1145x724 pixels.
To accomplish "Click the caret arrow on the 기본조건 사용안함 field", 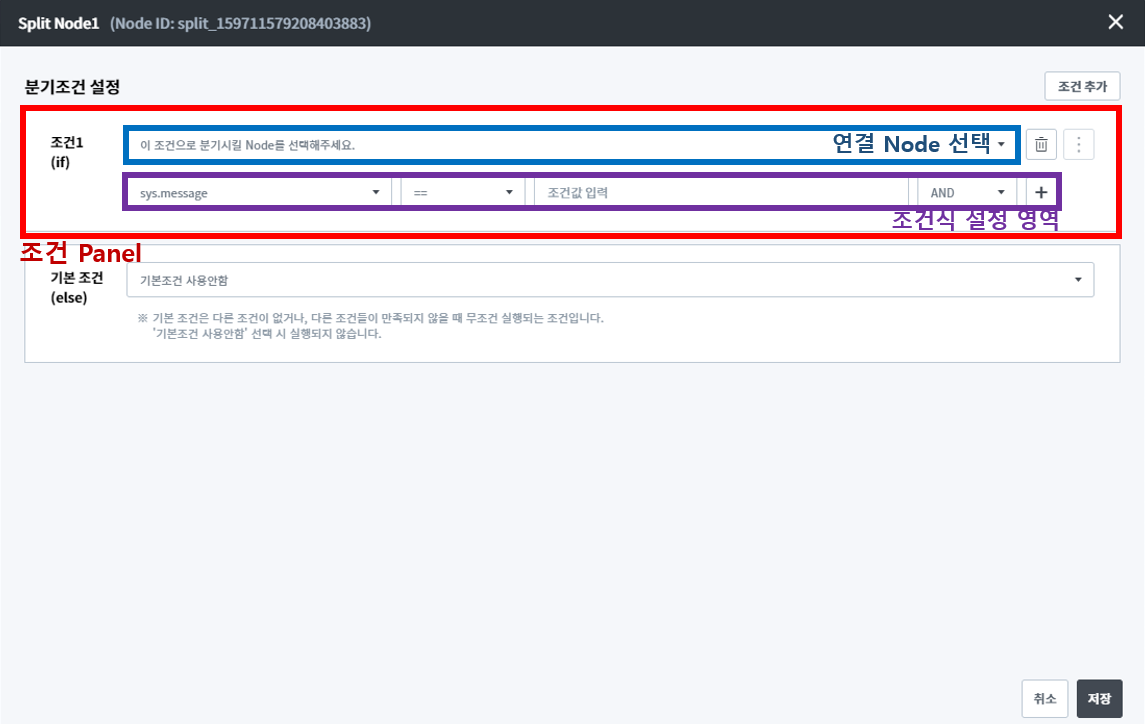I will pos(1078,280).
